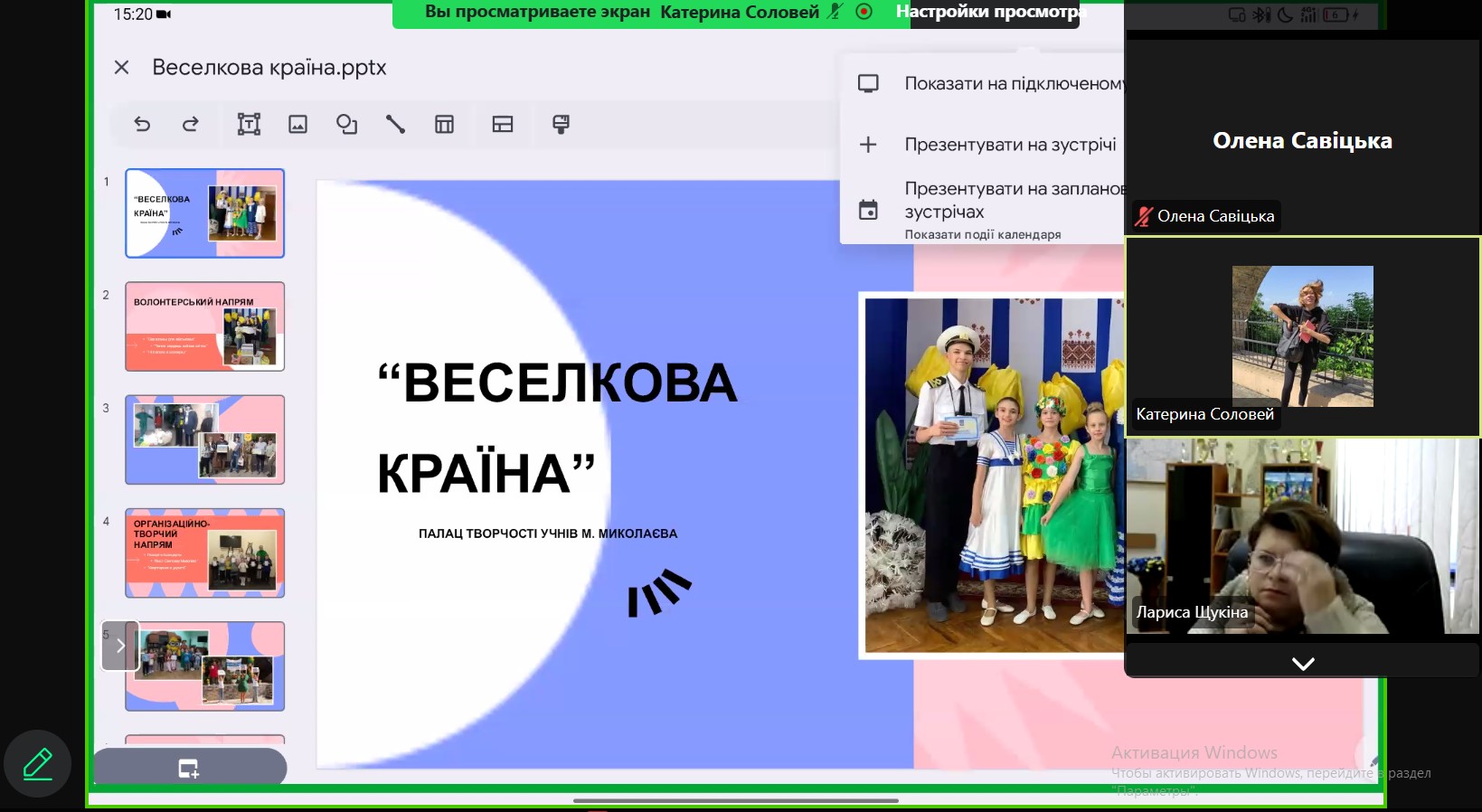Select the Волонтерський напрям slide thumbnail
The image size is (1482, 812).
[205, 326]
